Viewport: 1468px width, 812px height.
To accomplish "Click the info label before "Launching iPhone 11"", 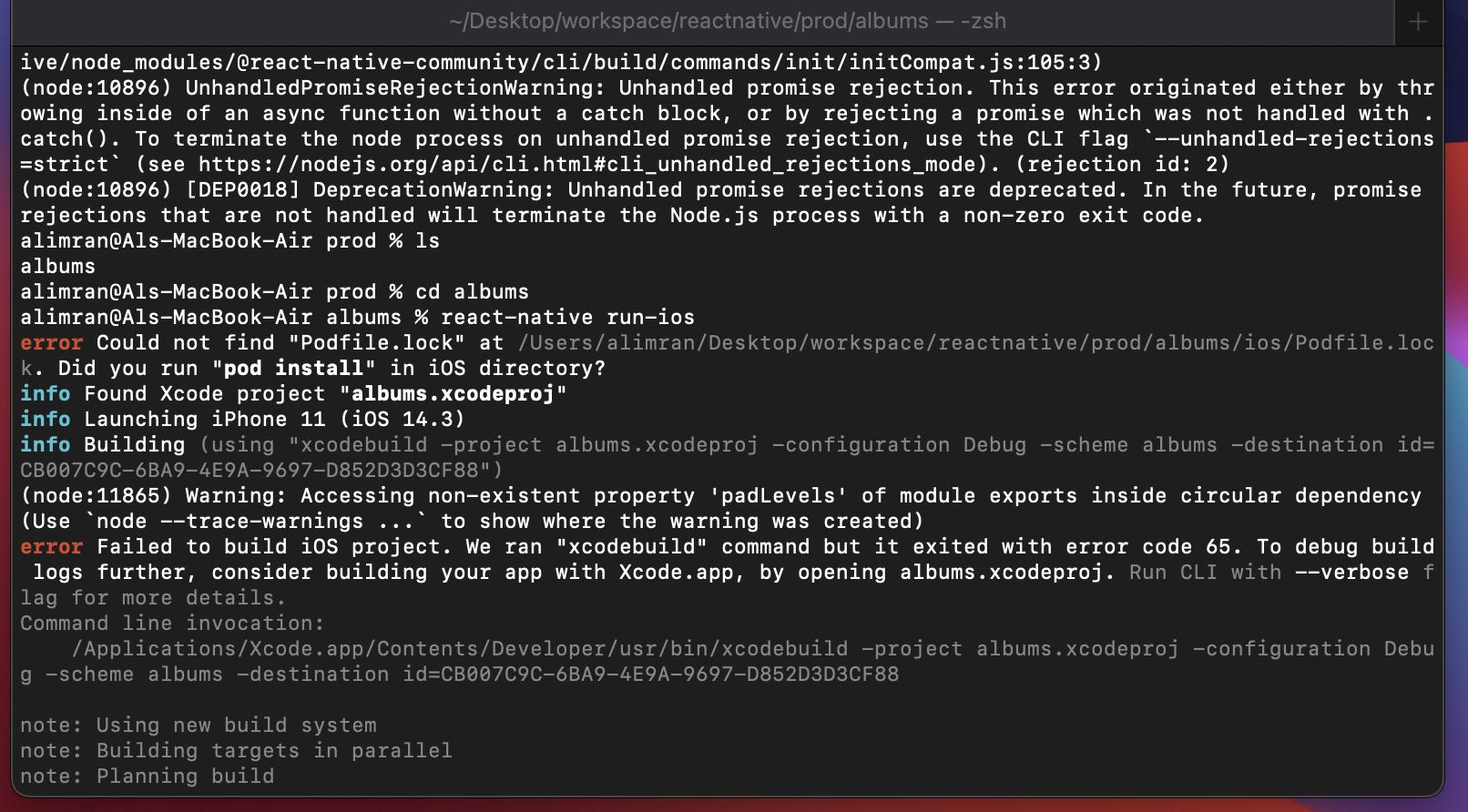I will [x=45, y=420].
